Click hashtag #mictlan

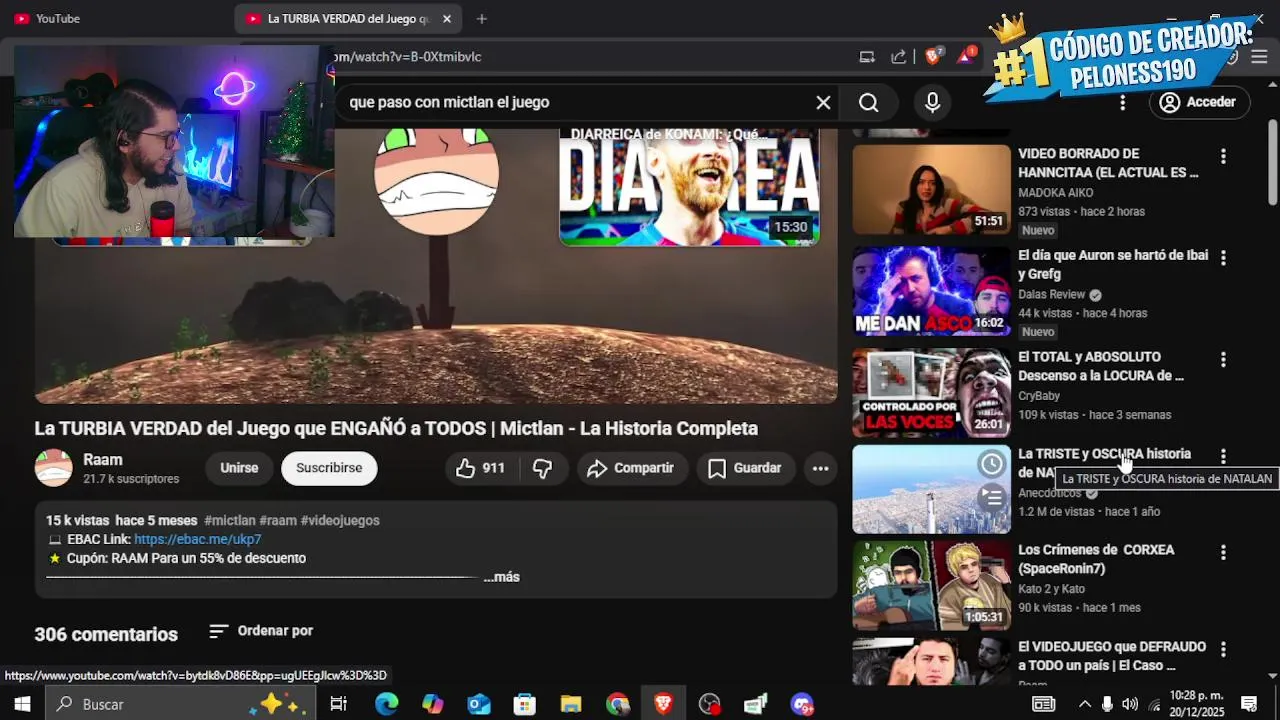coord(230,521)
